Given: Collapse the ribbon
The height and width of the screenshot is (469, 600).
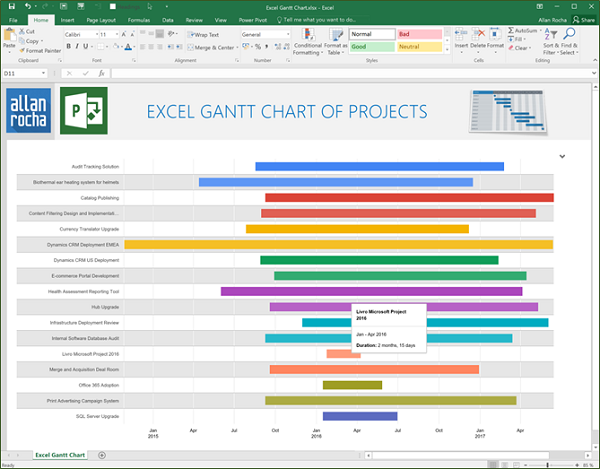Looking at the screenshot, I should point(595,60).
